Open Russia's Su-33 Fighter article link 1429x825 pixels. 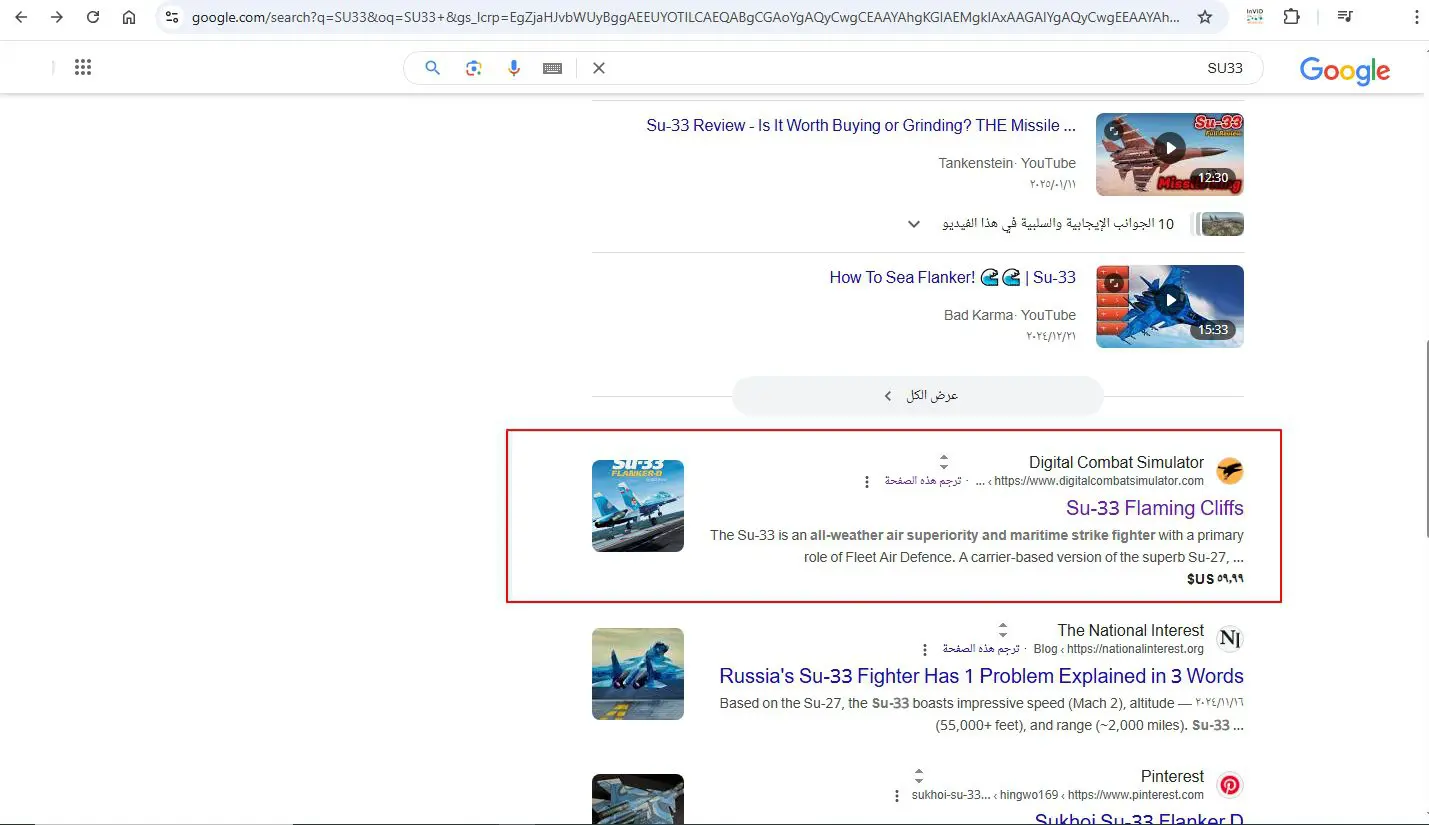981,676
